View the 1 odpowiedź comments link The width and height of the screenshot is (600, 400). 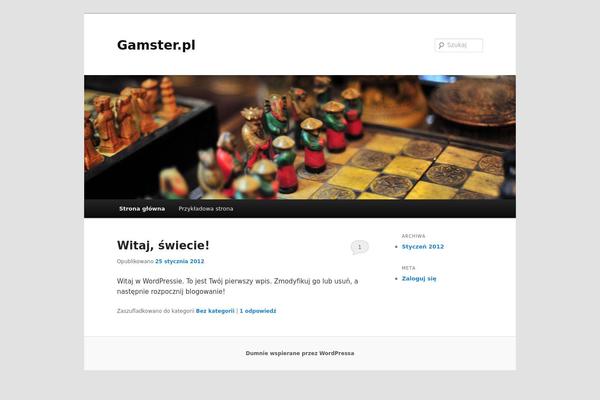tap(258, 311)
